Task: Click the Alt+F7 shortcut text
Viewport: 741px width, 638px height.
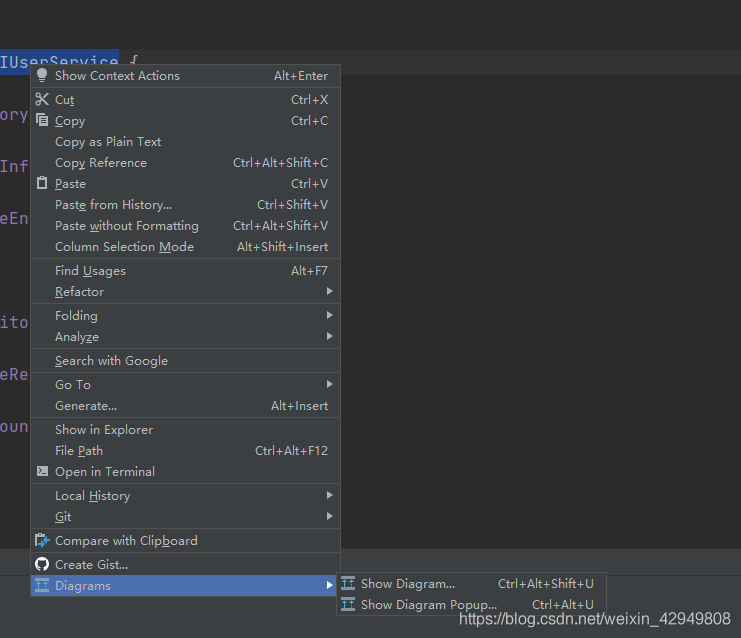Action: pyautogui.click(x=309, y=270)
